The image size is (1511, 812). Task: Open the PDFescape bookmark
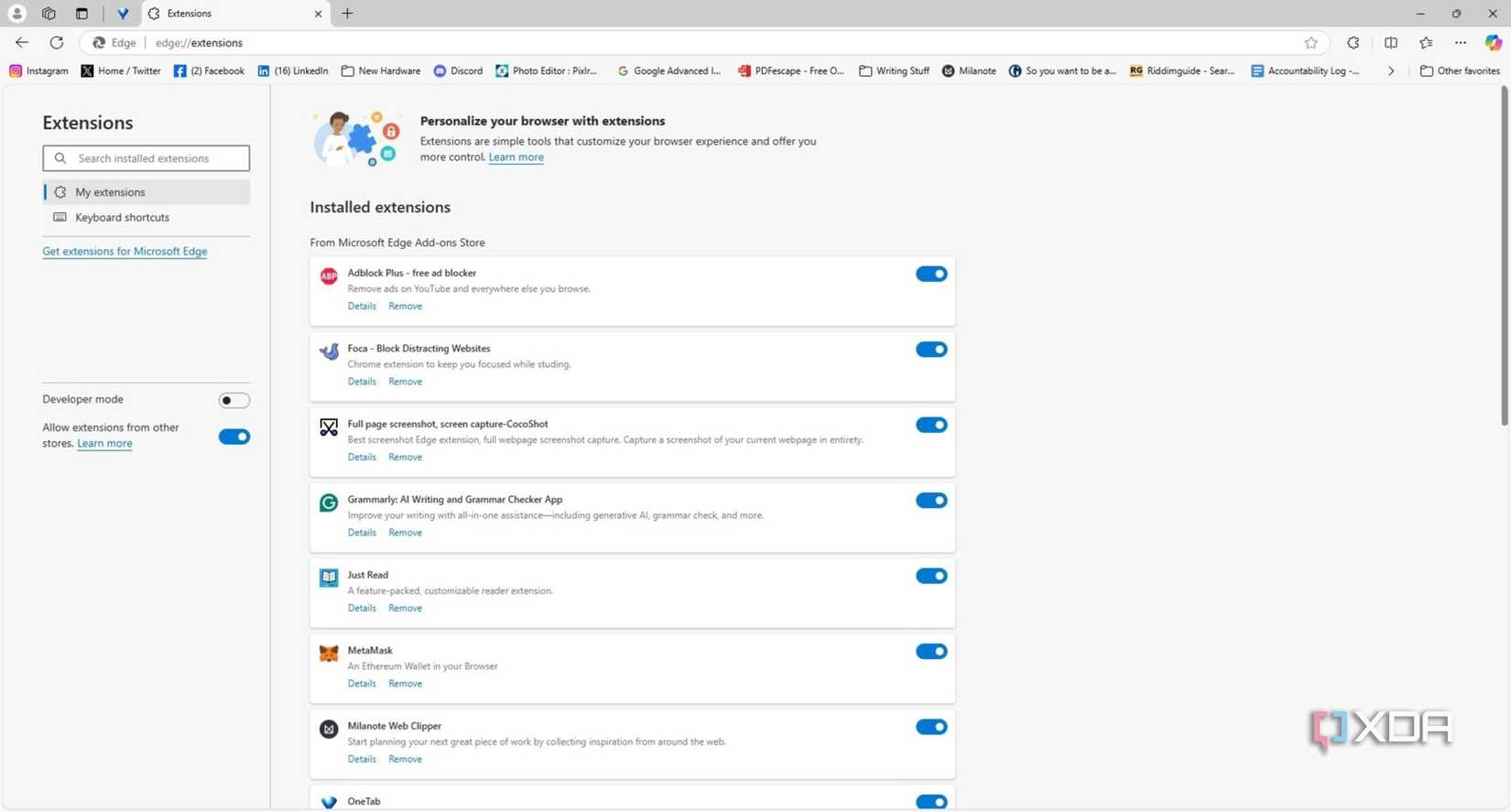[791, 70]
